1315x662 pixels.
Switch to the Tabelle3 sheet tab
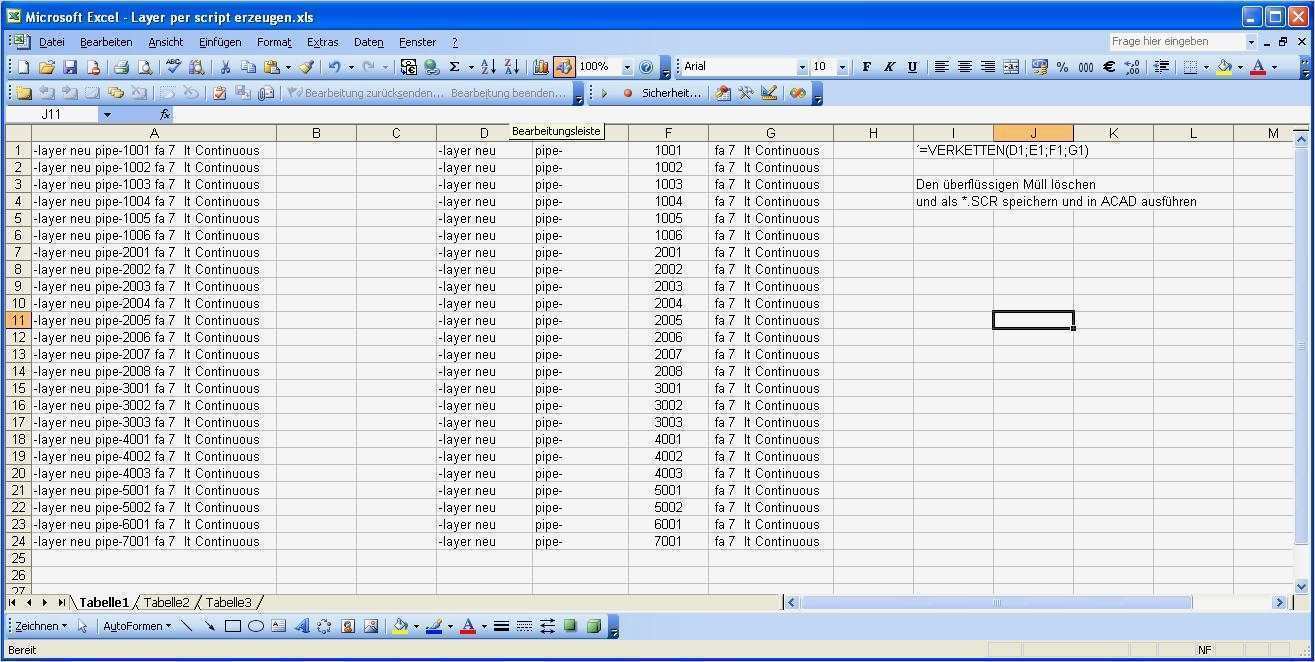click(229, 602)
